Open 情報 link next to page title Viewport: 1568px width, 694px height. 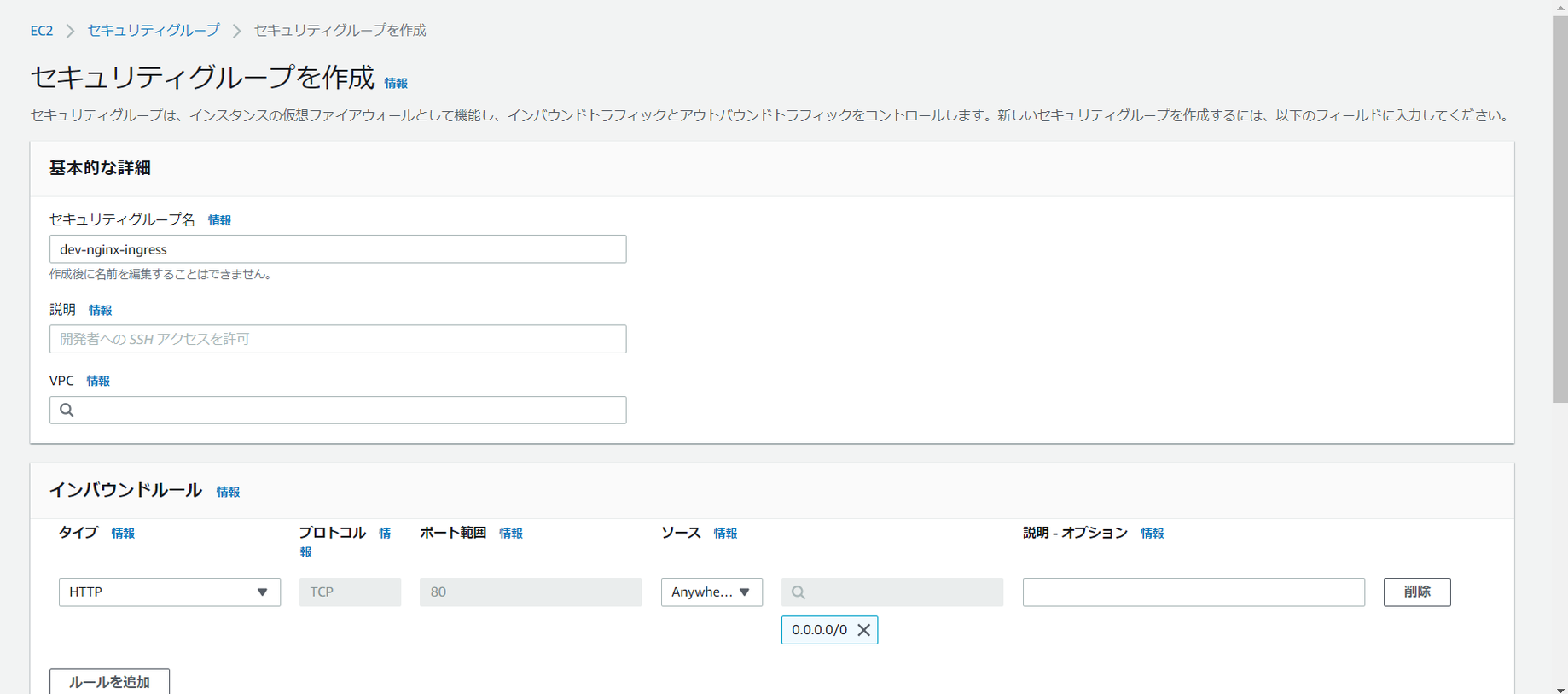pyautogui.click(x=396, y=83)
